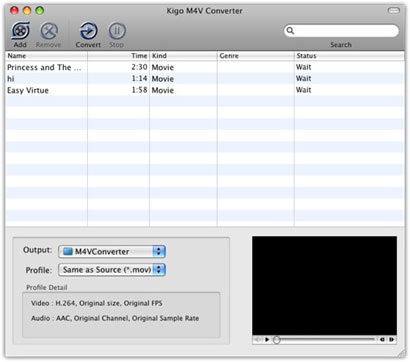Click the magnifier icon in search field
Image resolution: width=410 pixels, height=362 pixels.
(290, 31)
